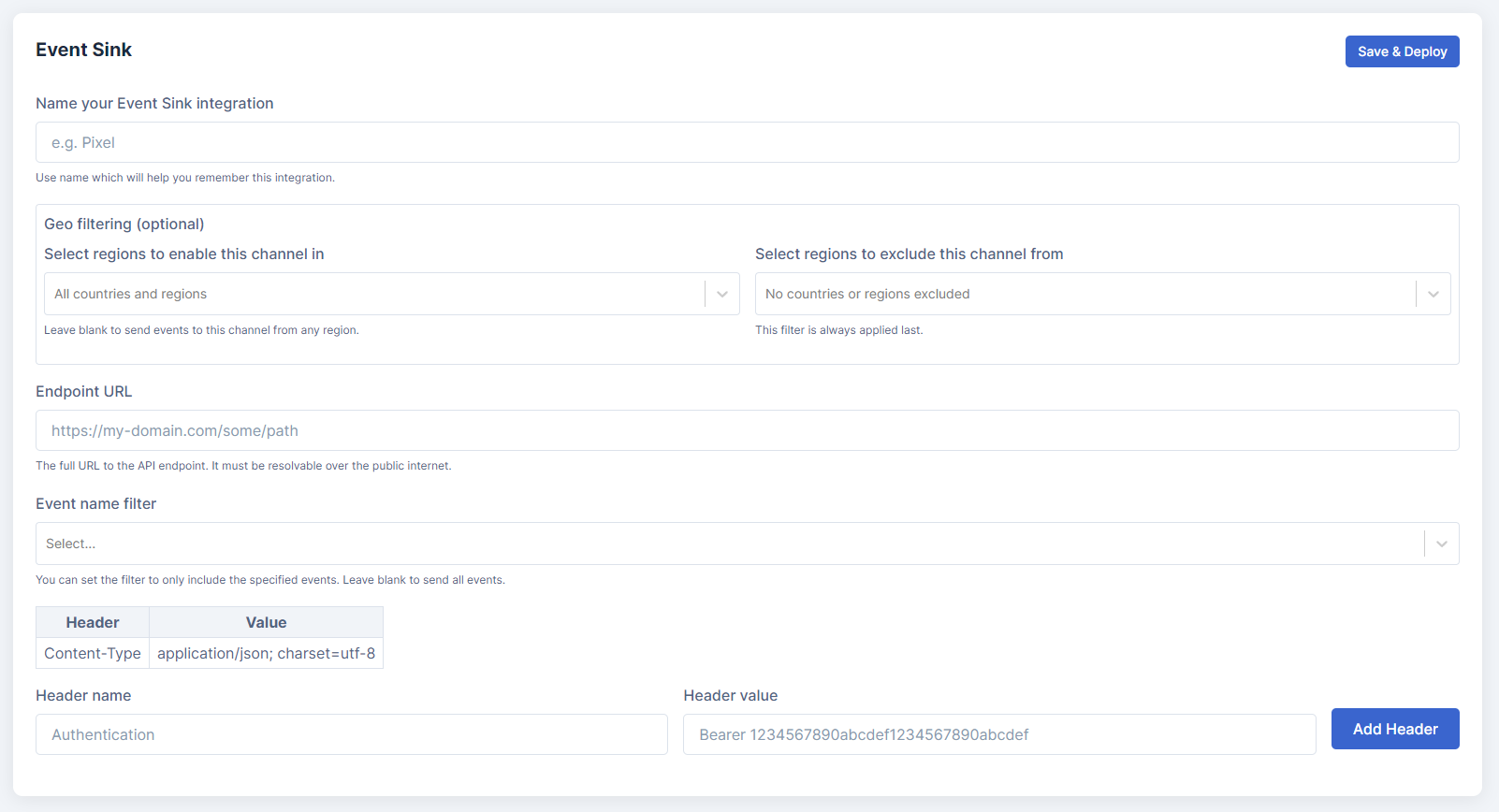Select the application/json; charset=utf-8 cell

coord(266,653)
